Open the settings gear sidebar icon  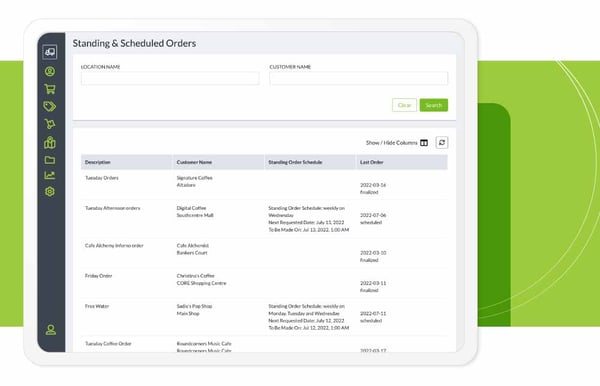click(x=50, y=192)
